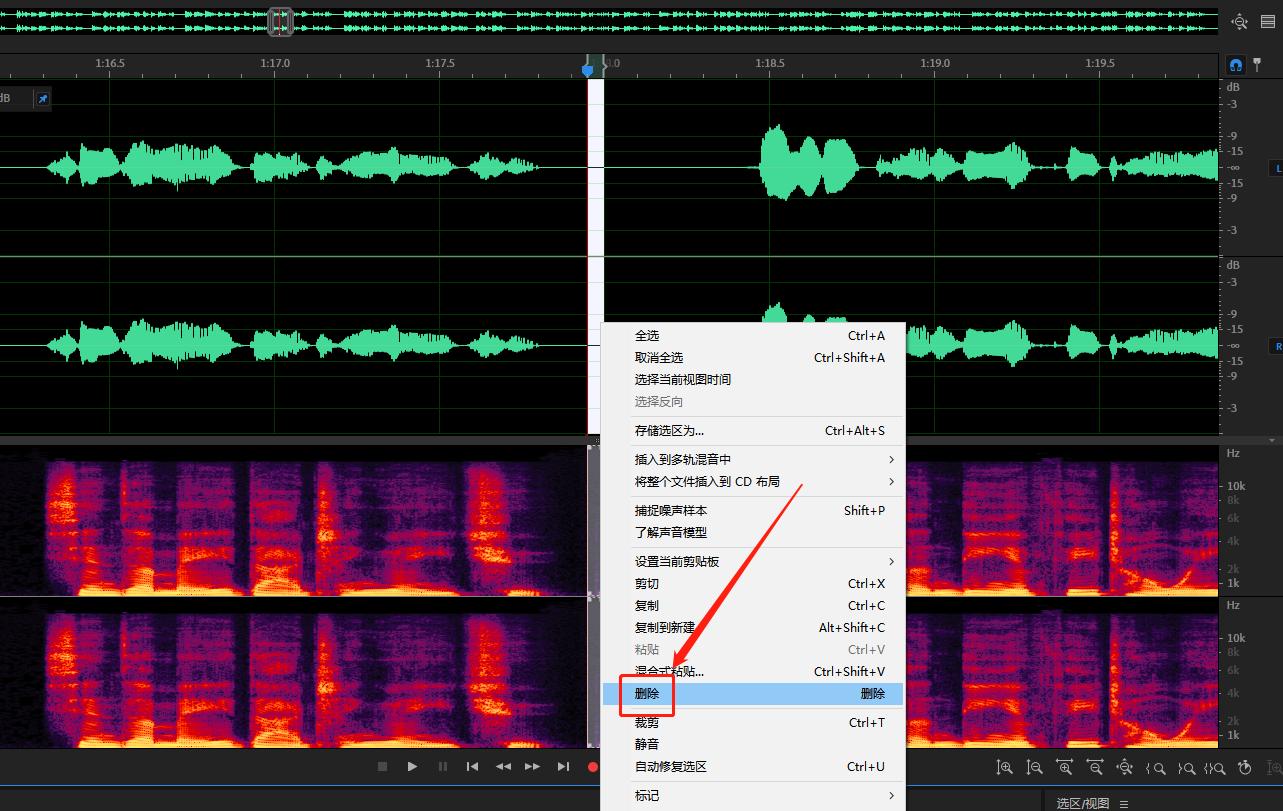Zoom out horizontally on the timeline
Viewport: 1283px width, 811px height.
tap(1095, 767)
